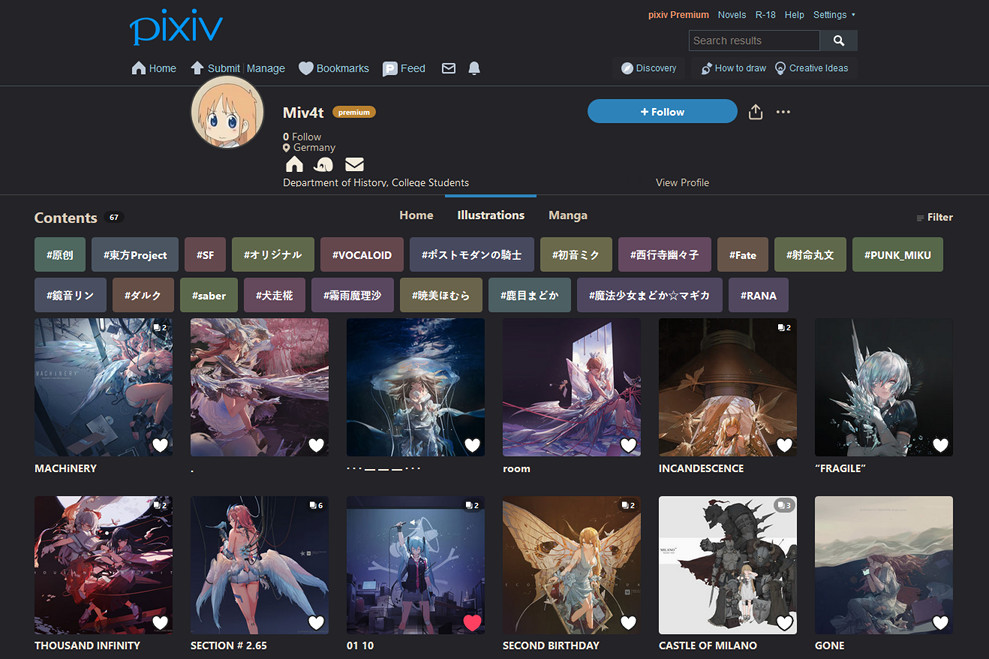Unlike the already-liked '01 10' artwork
The width and height of the screenshot is (989, 659).
point(471,622)
